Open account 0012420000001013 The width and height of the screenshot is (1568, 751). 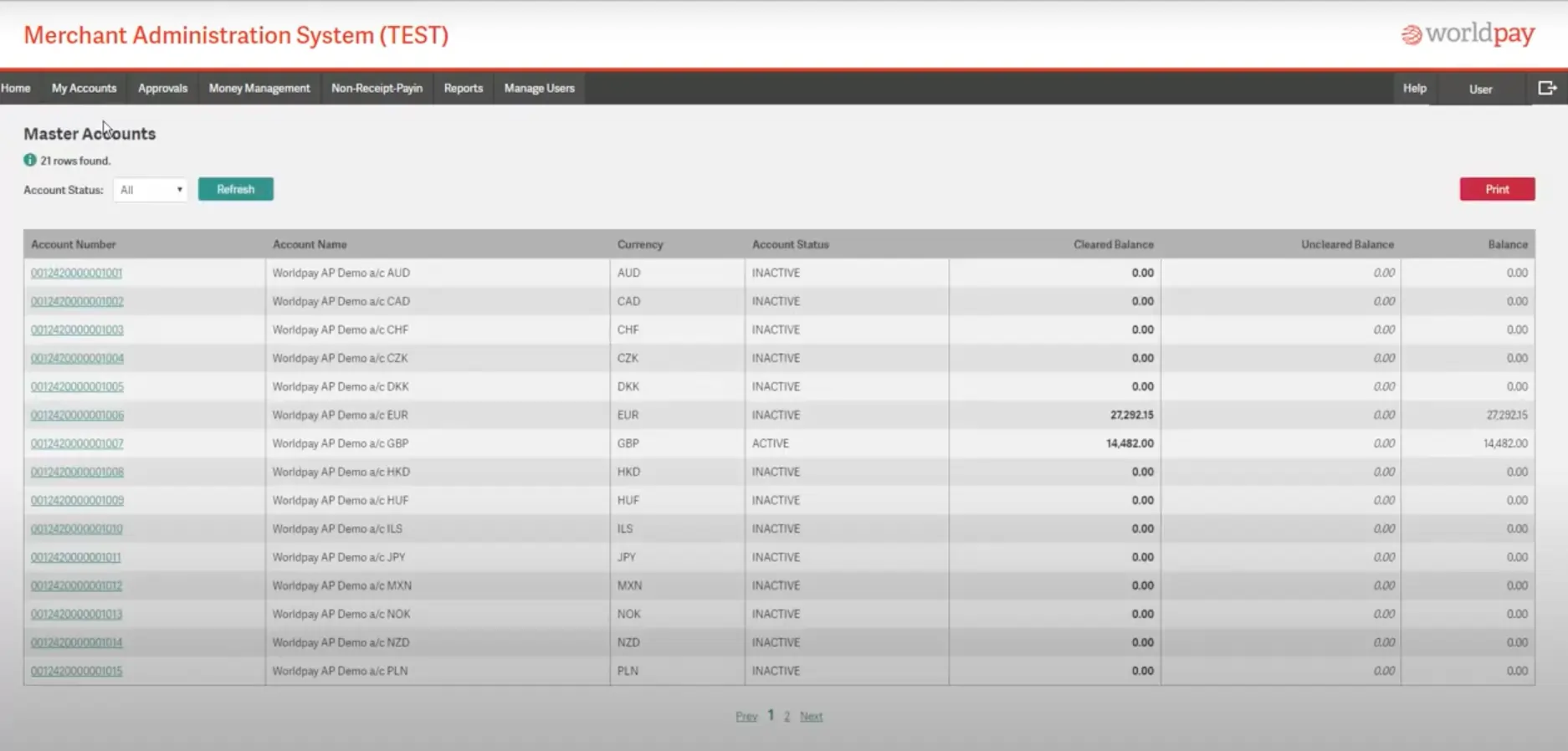tap(76, 614)
